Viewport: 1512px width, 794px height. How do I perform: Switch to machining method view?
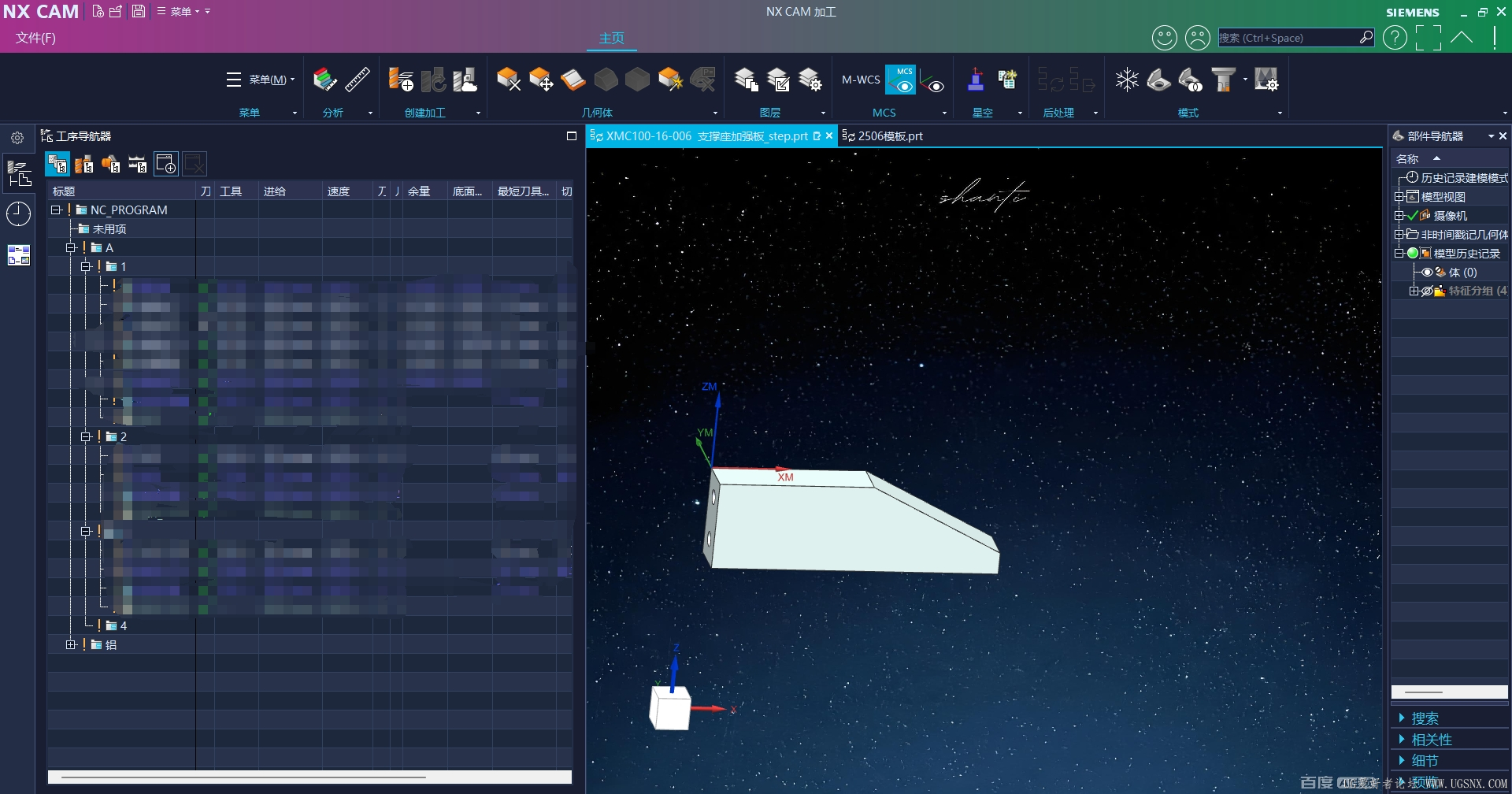(x=138, y=164)
